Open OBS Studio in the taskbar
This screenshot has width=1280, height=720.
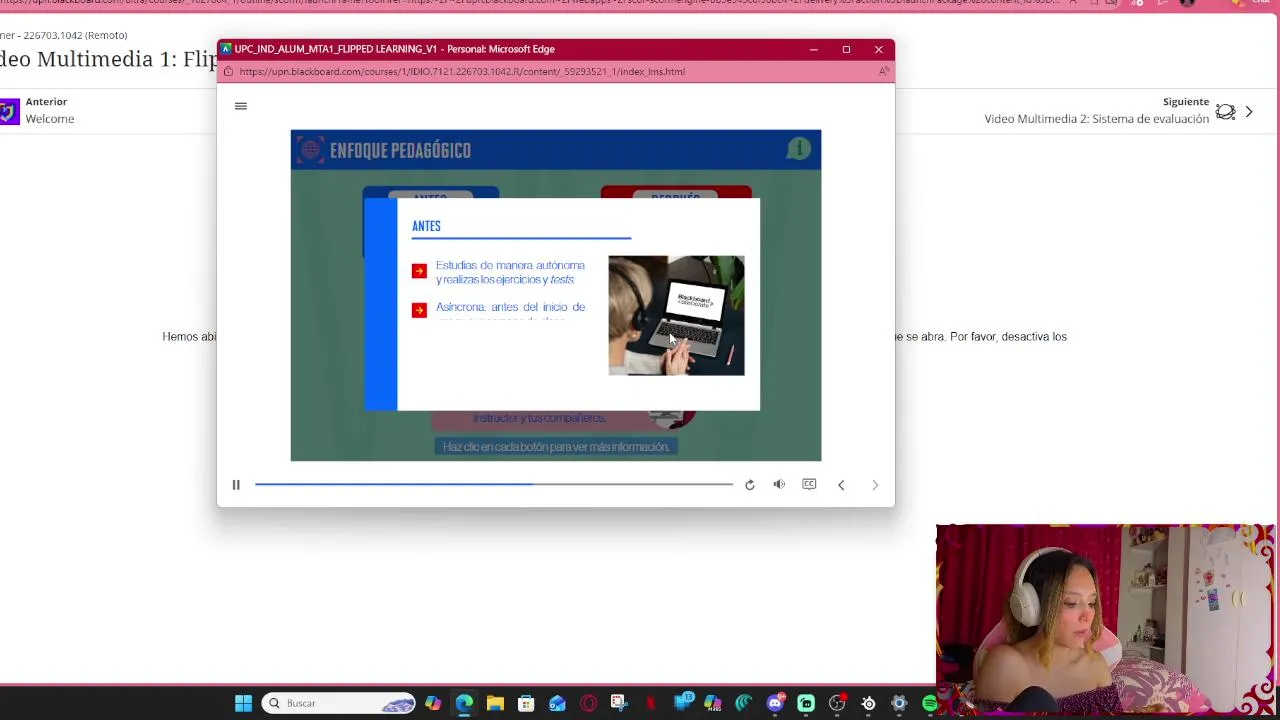(x=837, y=703)
